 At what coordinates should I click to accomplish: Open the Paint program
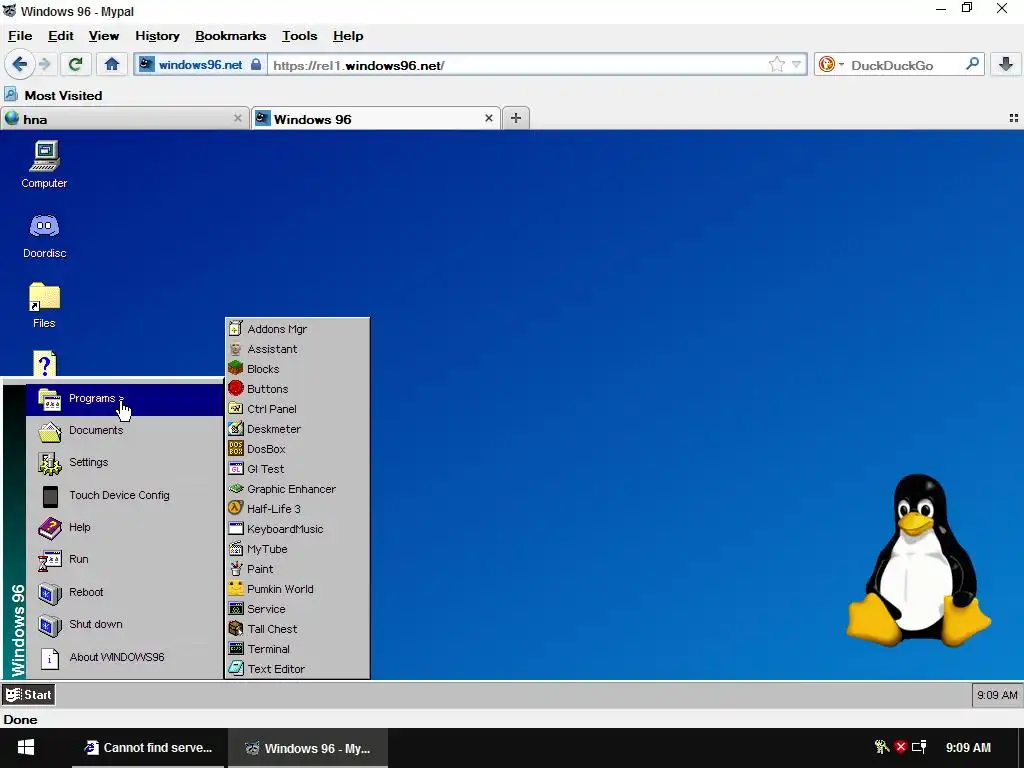pos(297,569)
